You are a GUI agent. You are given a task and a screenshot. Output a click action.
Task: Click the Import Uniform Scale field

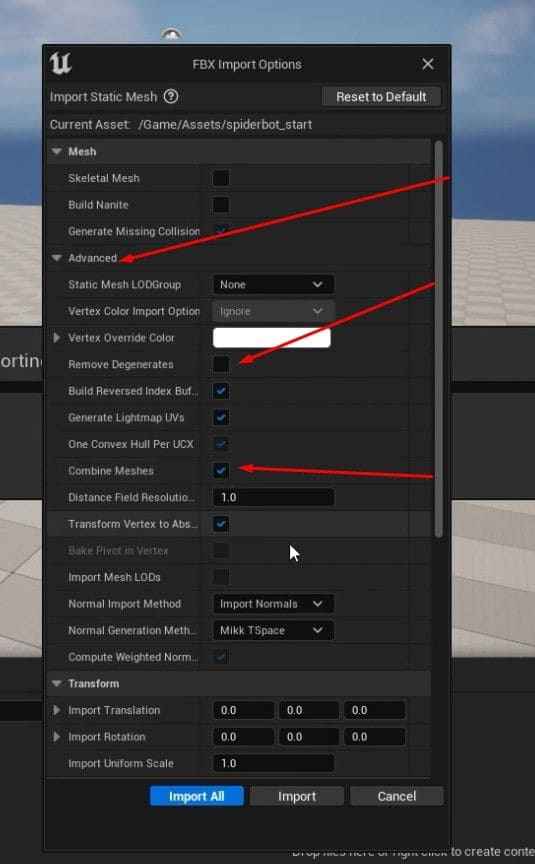coord(273,763)
